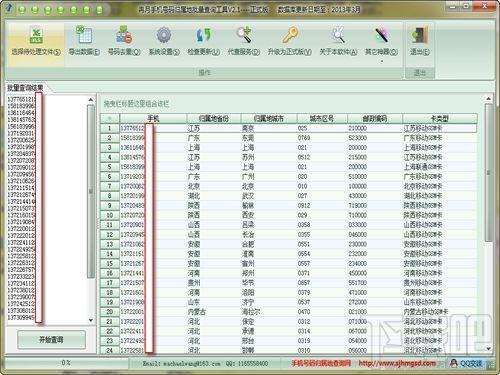Click the table corner select-all cell
This screenshot has height=375, width=500.
(x=110, y=118)
